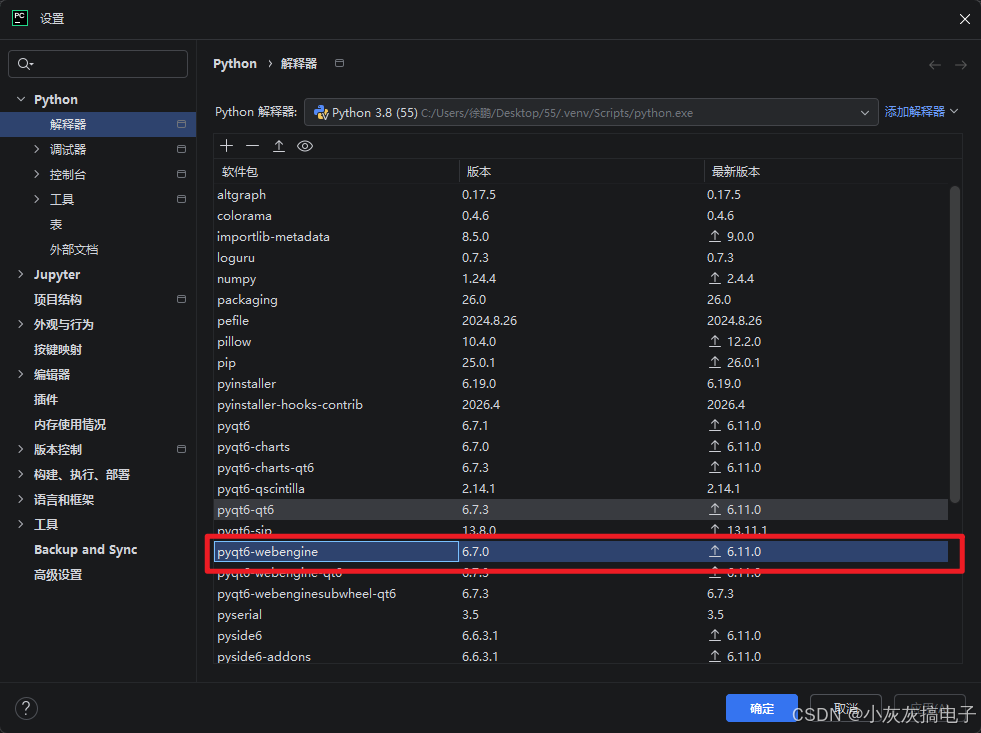Select the pyside6 package row
The width and height of the screenshot is (981, 733).
pyautogui.click(x=581, y=635)
